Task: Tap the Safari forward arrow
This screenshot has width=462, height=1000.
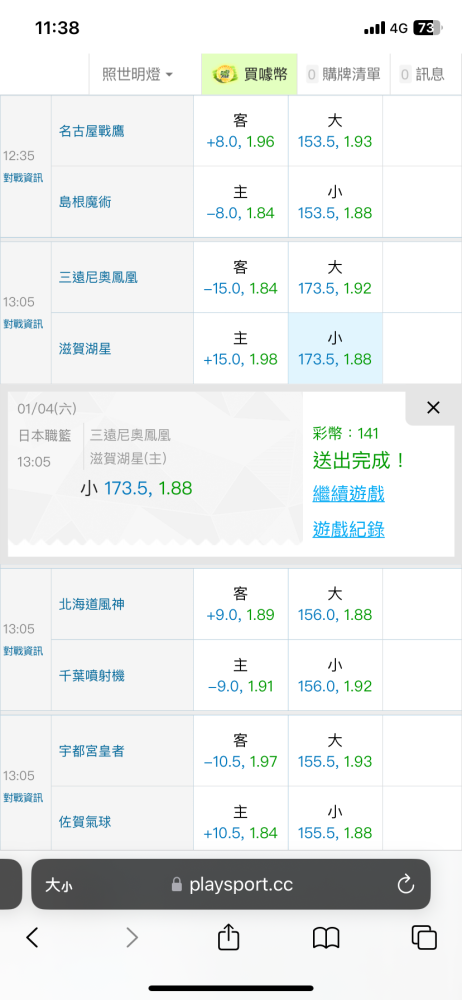Action: [x=131, y=937]
